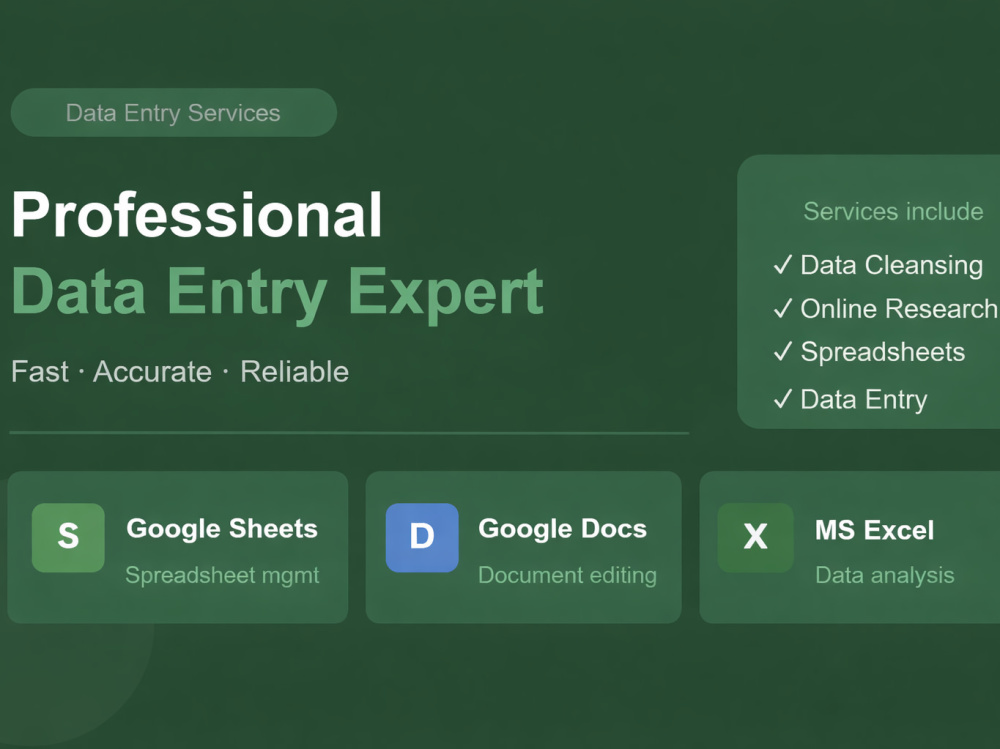Click the checkmark beside Data Entry
This screenshot has width=1000, height=749.
pyautogui.click(x=783, y=399)
